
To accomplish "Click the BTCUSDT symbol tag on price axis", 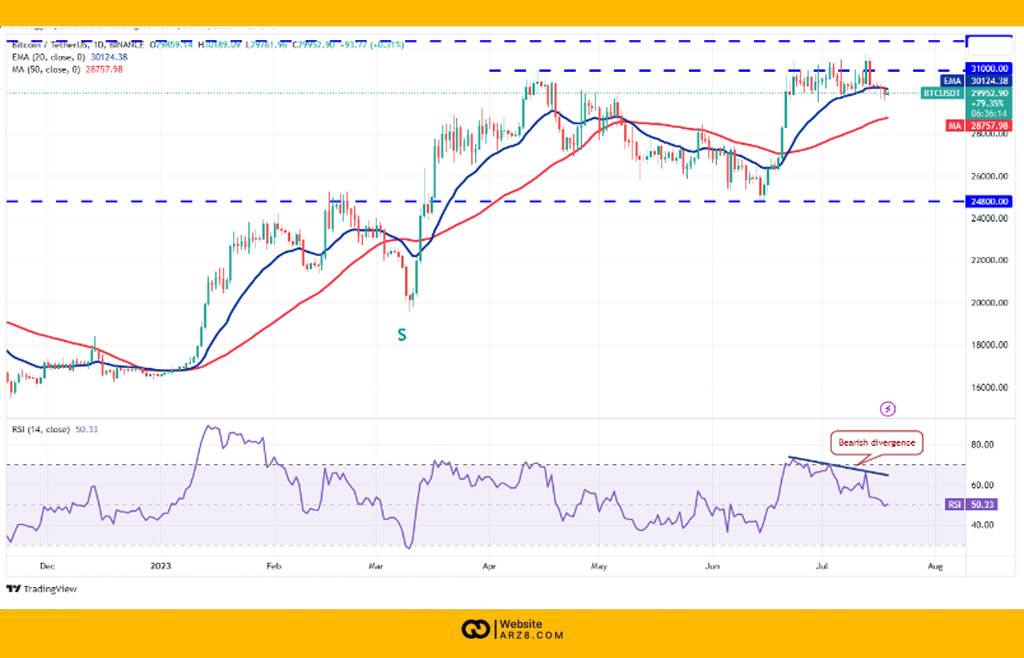I will [942, 93].
